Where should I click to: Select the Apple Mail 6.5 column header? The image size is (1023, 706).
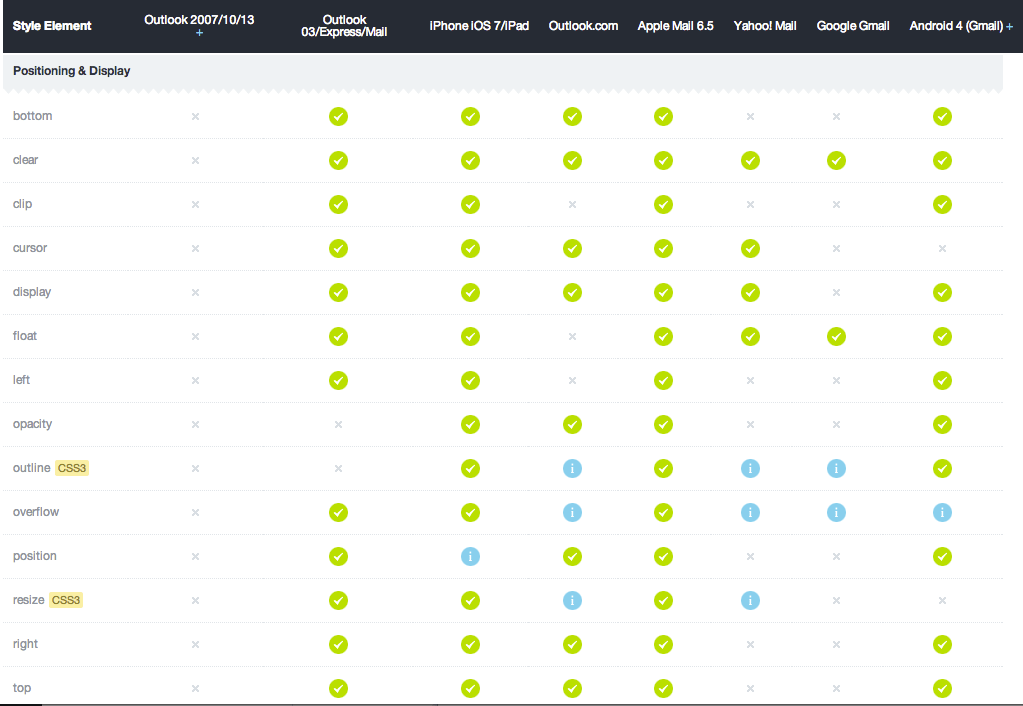[x=675, y=26]
